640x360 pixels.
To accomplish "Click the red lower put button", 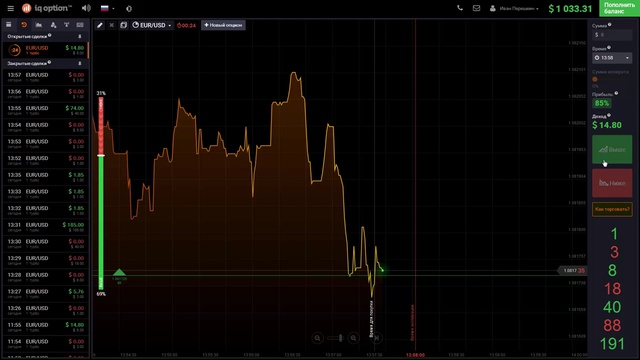I will (x=612, y=183).
